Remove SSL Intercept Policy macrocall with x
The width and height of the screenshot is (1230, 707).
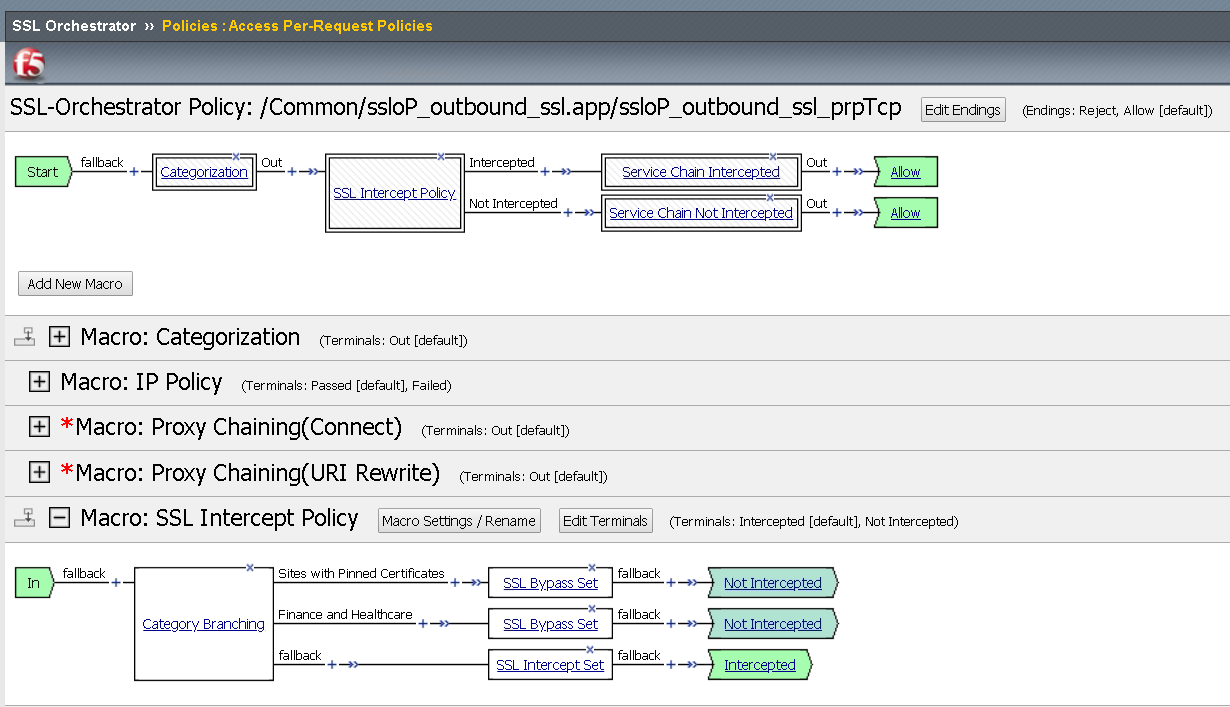click(x=441, y=156)
